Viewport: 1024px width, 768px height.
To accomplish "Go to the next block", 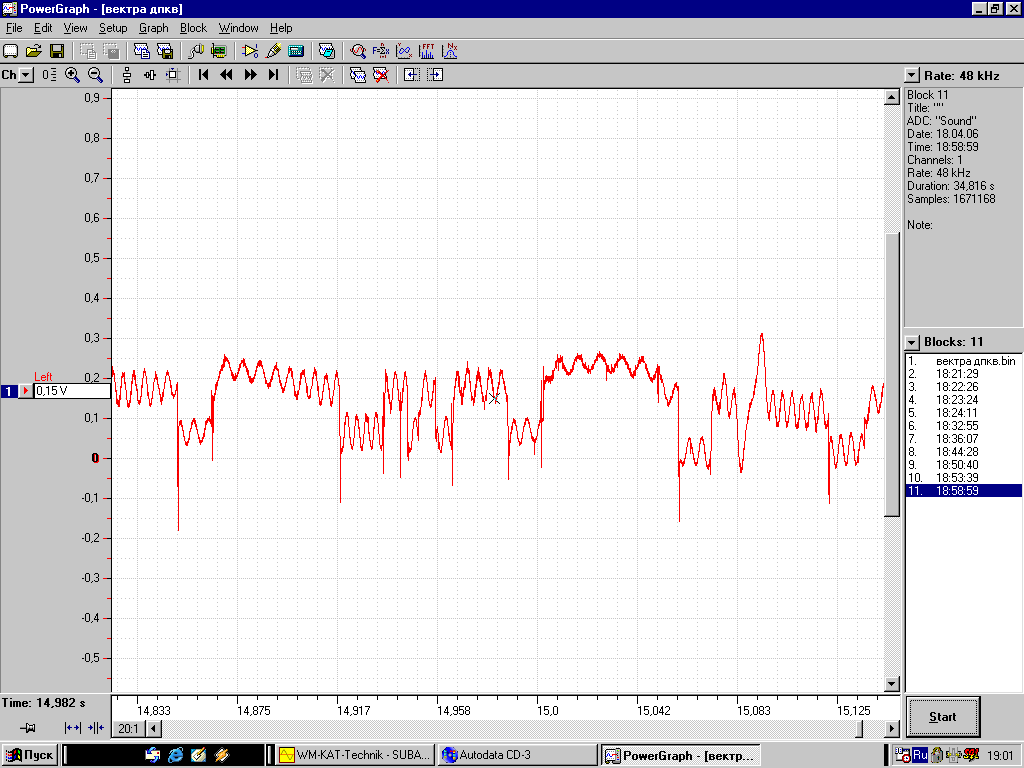I will (250, 75).
